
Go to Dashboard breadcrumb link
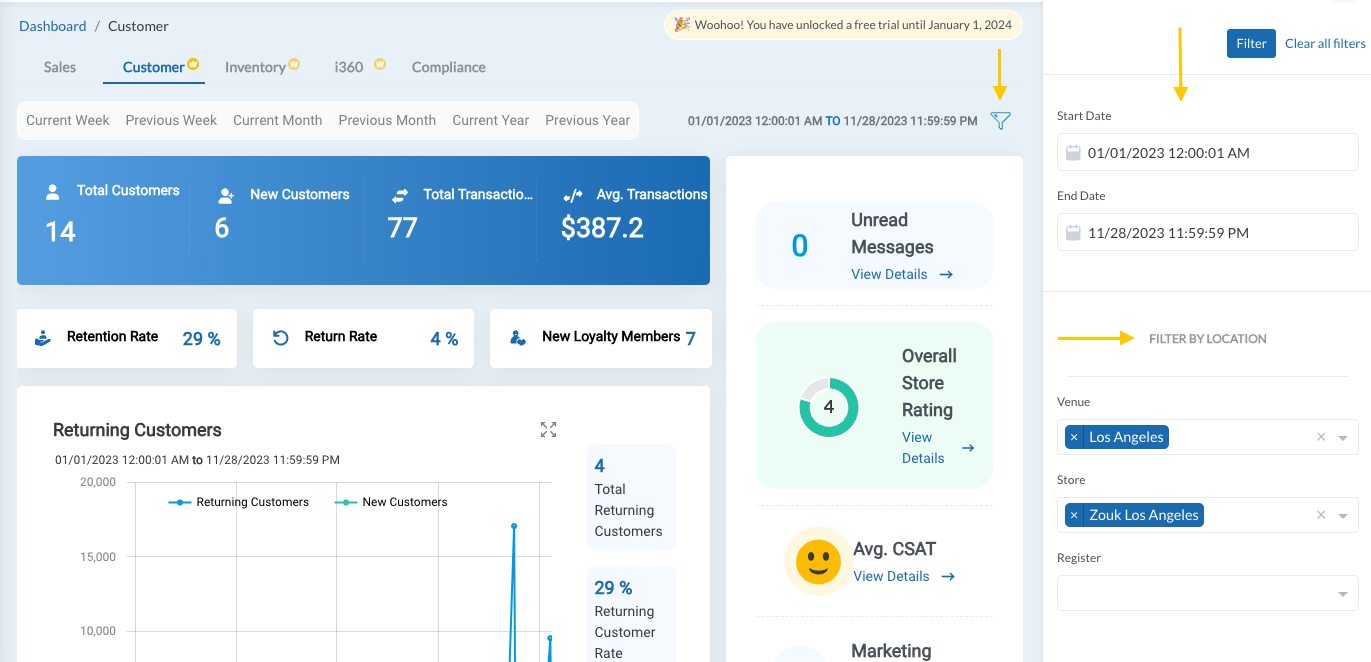pyautogui.click(x=53, y=26)
